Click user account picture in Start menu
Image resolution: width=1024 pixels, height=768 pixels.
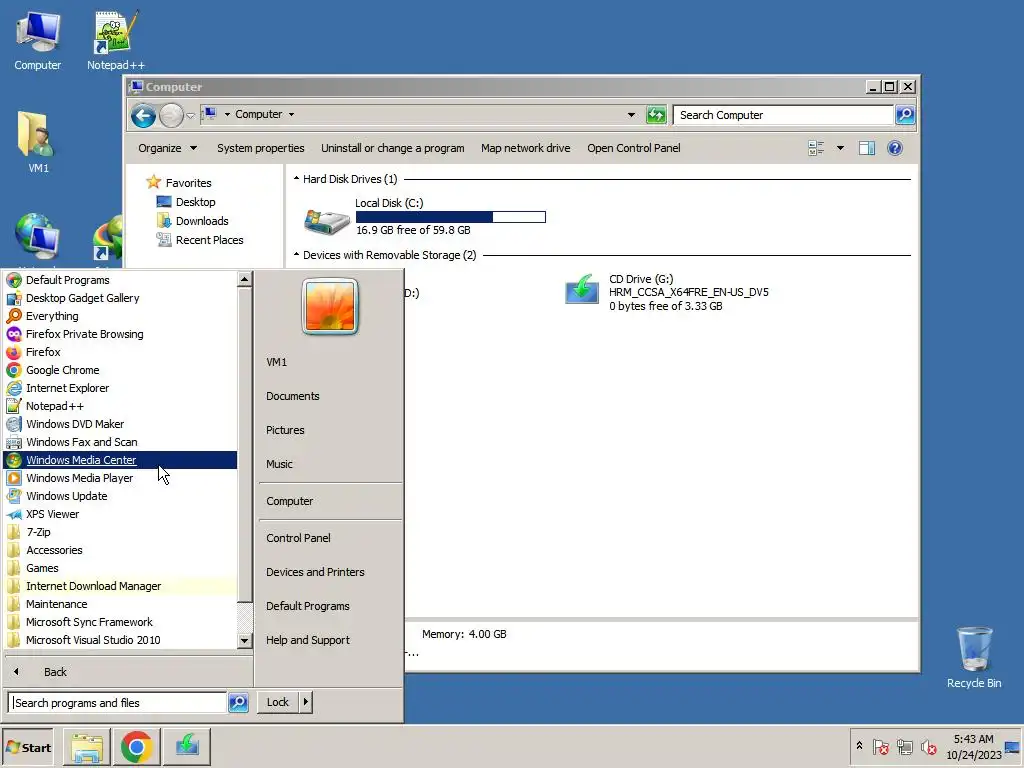click(330, 306)
